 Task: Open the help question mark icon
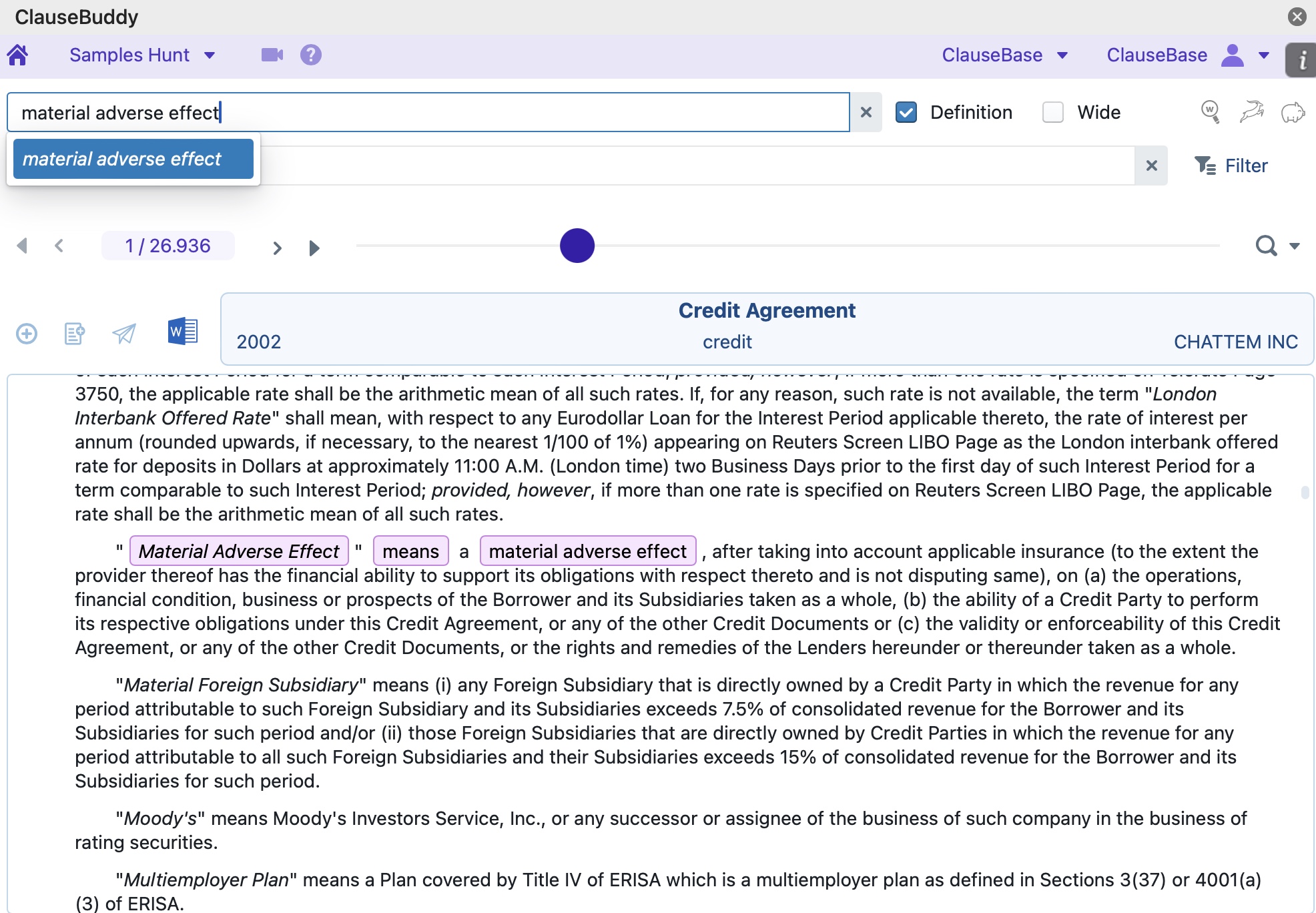[312, 55]
